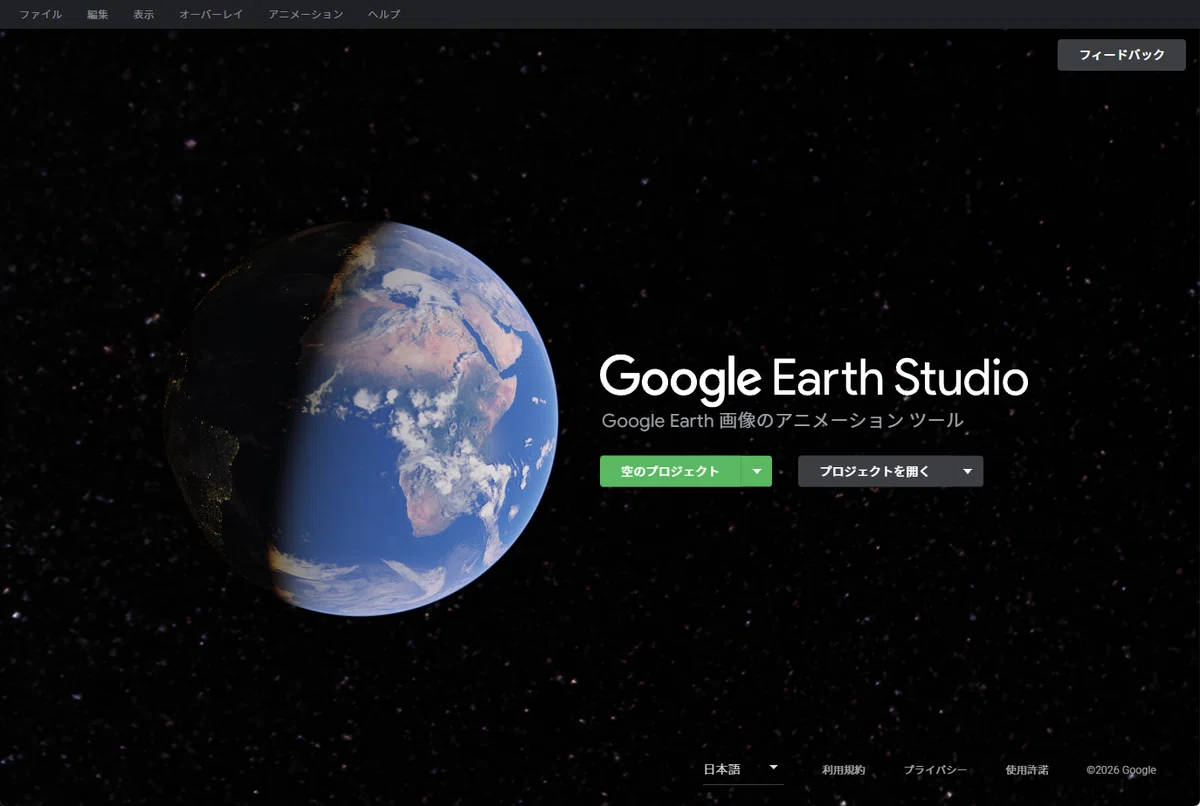This screenshot has height=806, width=1200.
Task: Expand the arrow beside 空のプロジェクト
Action: [x=757, y=471]
